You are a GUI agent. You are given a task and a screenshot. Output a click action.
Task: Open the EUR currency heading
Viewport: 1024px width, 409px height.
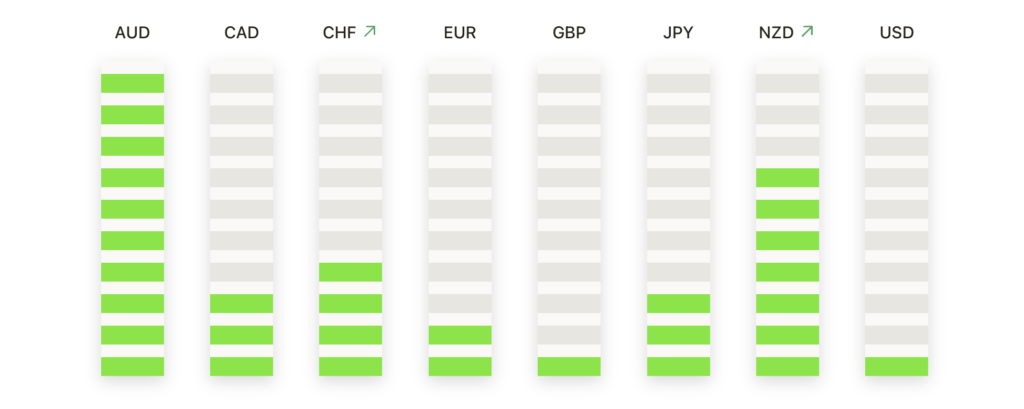[460, 33]
